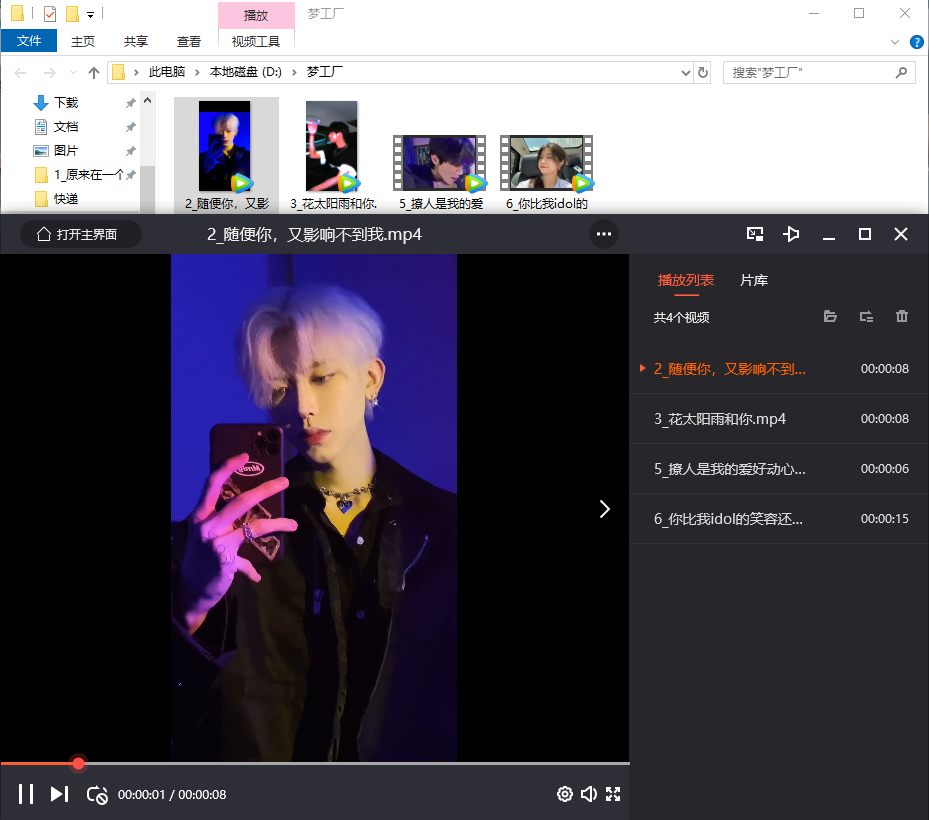Screen dimensions: 929x820
Task: Open folder icon in the playlist header
Action: pos(830,316)
